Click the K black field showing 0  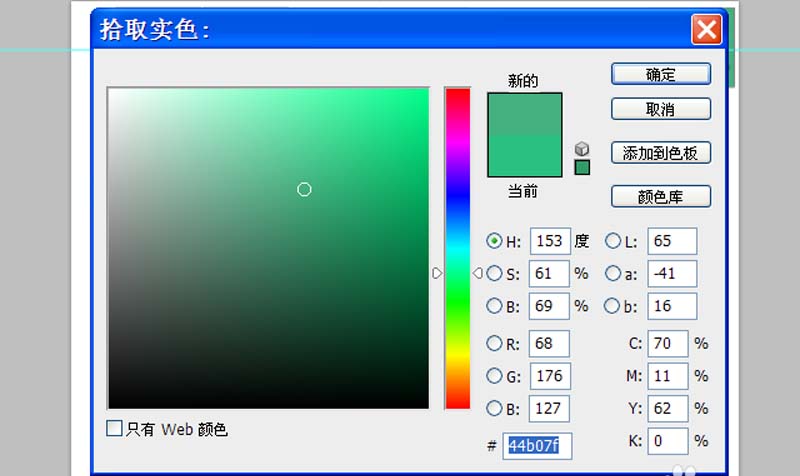[x=668, y=441]
